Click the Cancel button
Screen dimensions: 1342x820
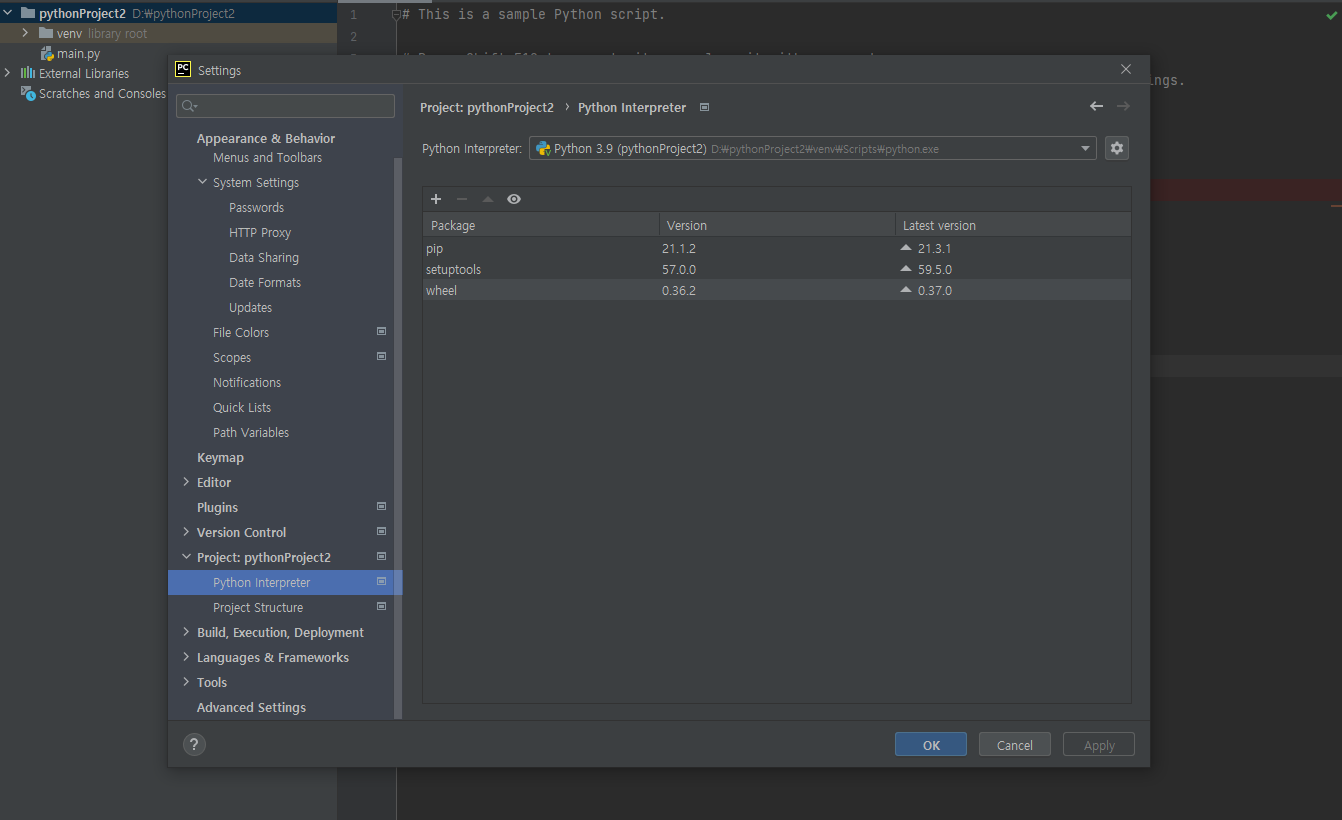pyautogui.click(x=1015, y=745)
